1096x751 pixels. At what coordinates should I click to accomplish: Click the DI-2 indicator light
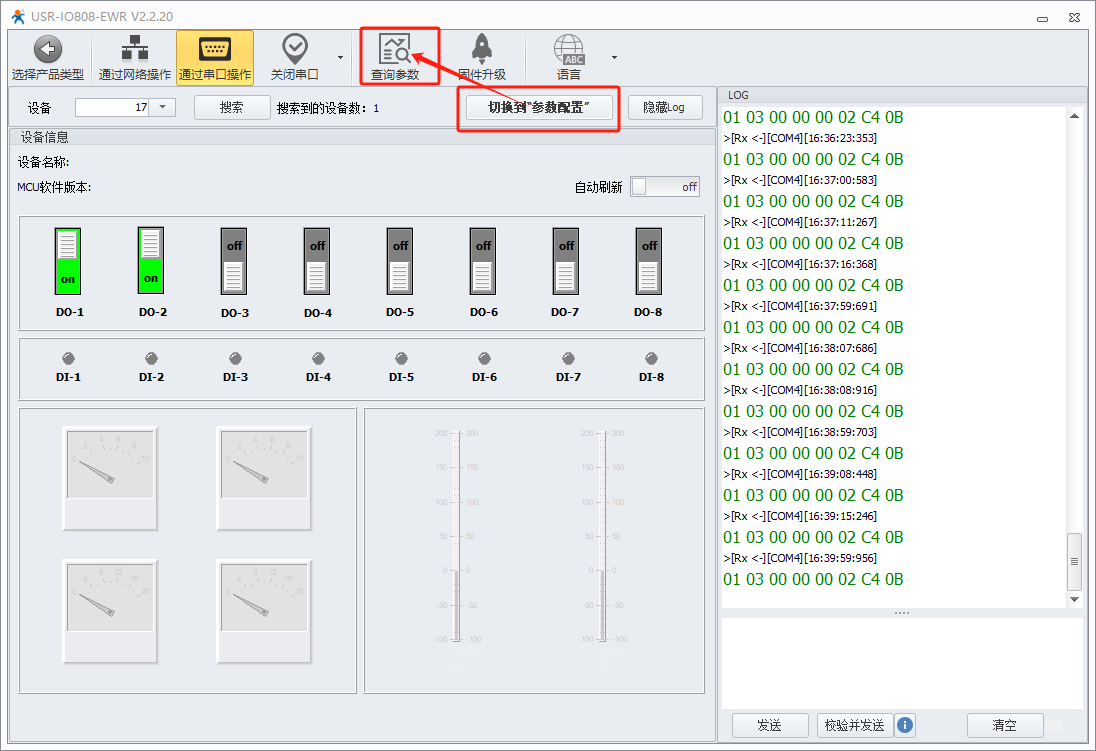151,359
